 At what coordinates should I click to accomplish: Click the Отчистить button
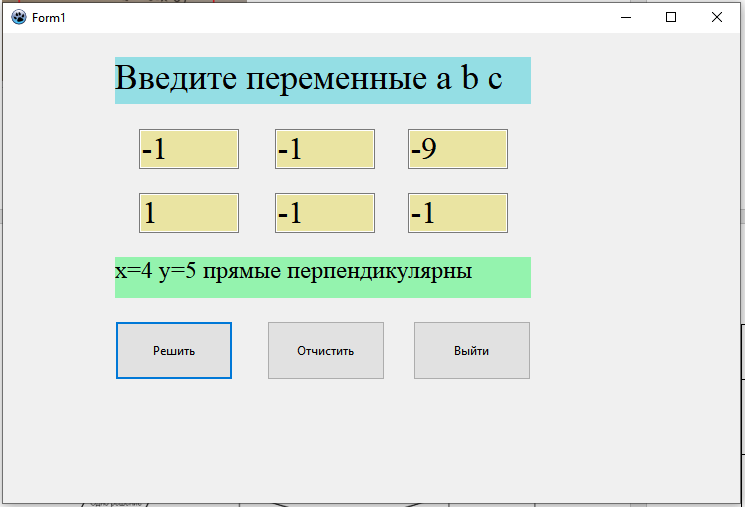pos(326,351)
